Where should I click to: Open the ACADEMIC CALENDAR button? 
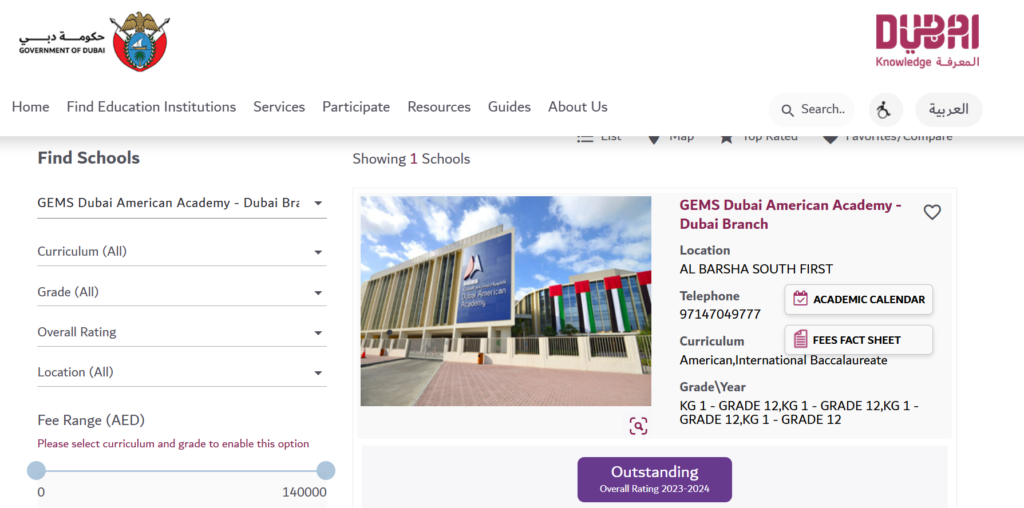(x=858, y=300)
